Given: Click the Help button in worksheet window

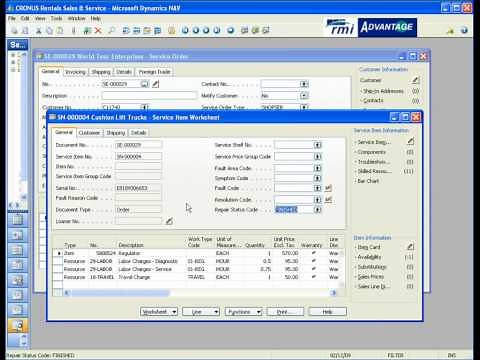Looking at the screenshot, I should (328, 312).
